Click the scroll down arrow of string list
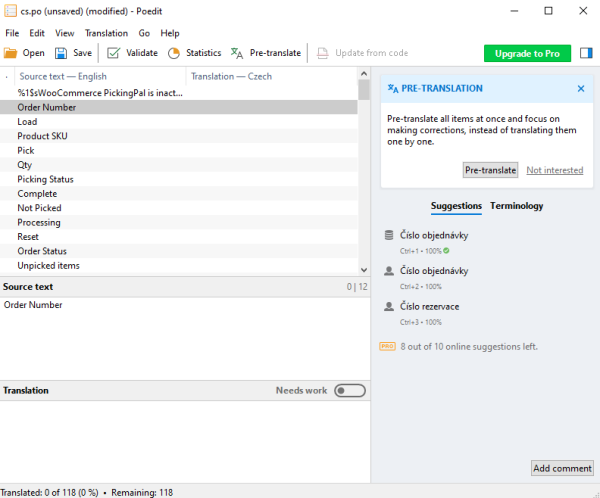Image resolution: width=600 pixels, height=498 pixels. click(364, 268)
